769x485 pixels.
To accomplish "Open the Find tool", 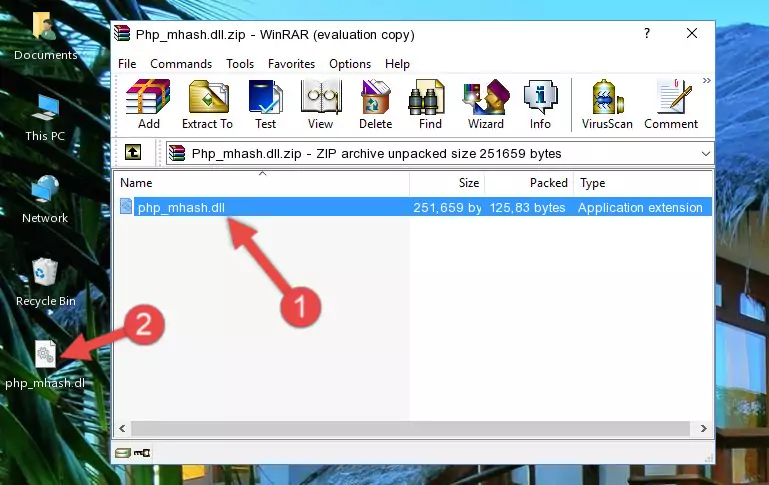I will 430,104.
